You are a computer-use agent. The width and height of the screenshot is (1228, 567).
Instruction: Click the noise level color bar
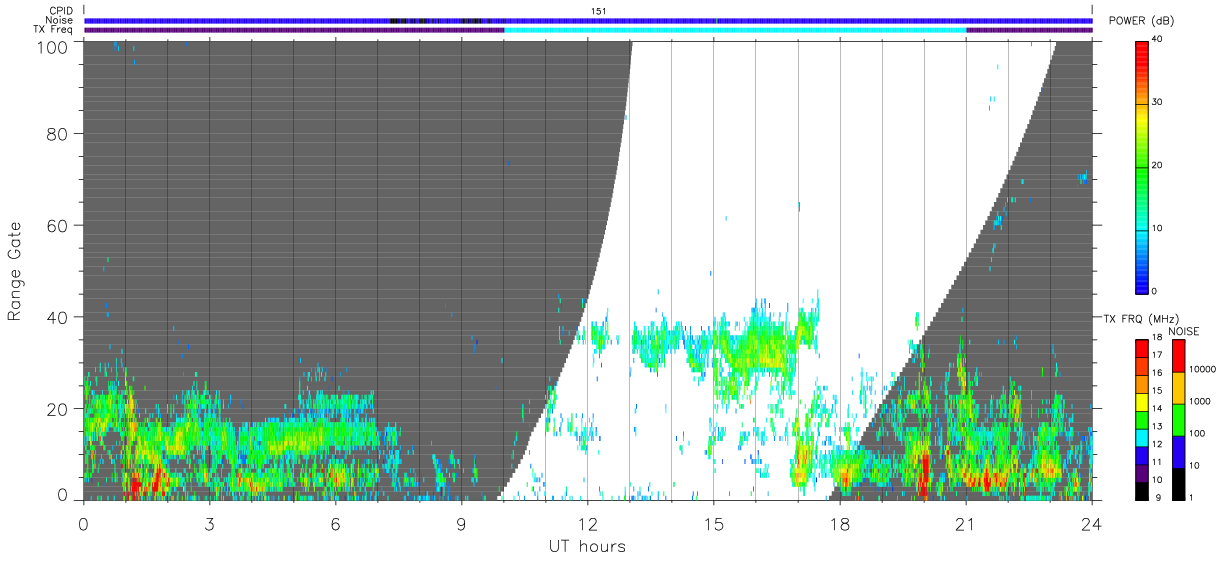[x=1177, y=419]
